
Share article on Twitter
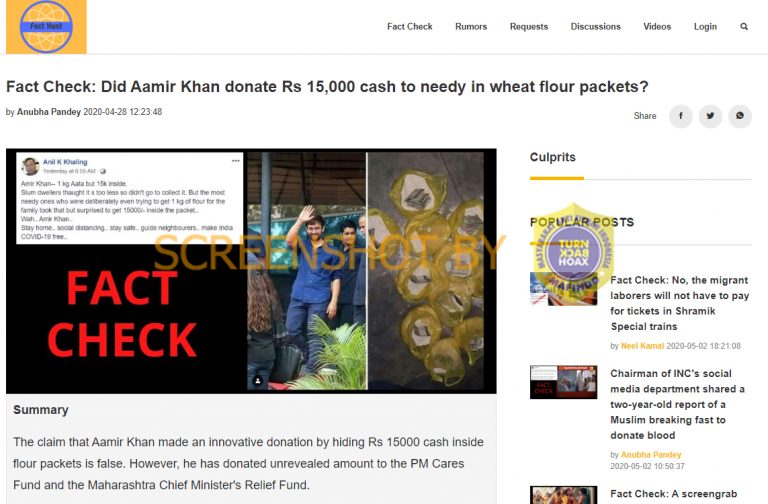click(710, 116)
